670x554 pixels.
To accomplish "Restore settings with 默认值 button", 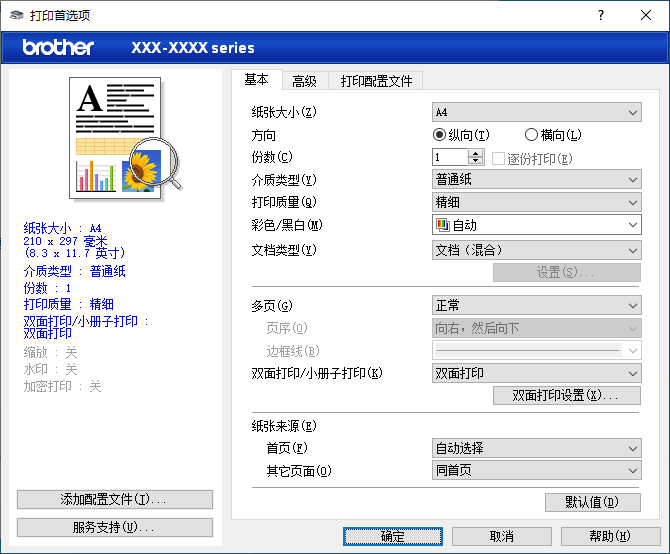I will pyautogui.click(x=593, y=502).
